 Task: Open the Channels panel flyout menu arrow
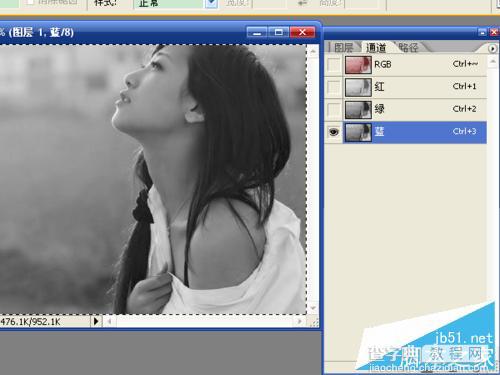click(x=492, y=49)
